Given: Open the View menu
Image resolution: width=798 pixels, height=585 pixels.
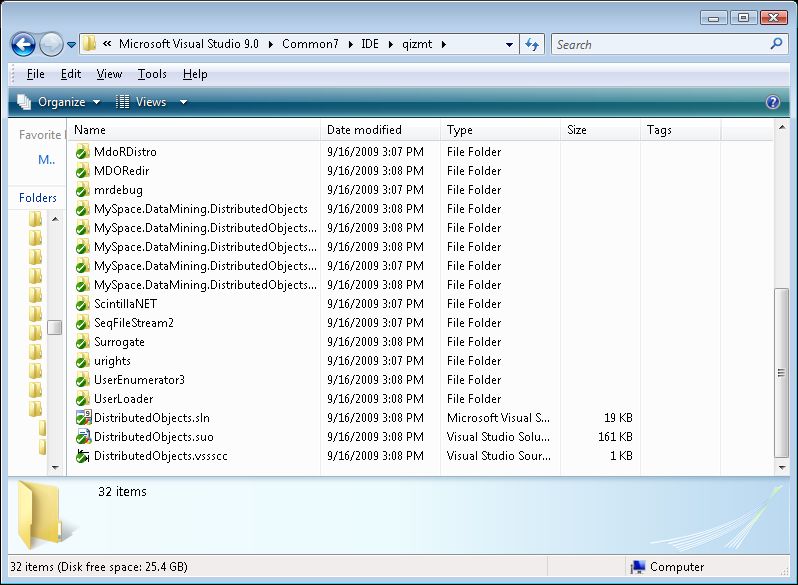Looking at the screenshot, I should click(x=109, y=74).
